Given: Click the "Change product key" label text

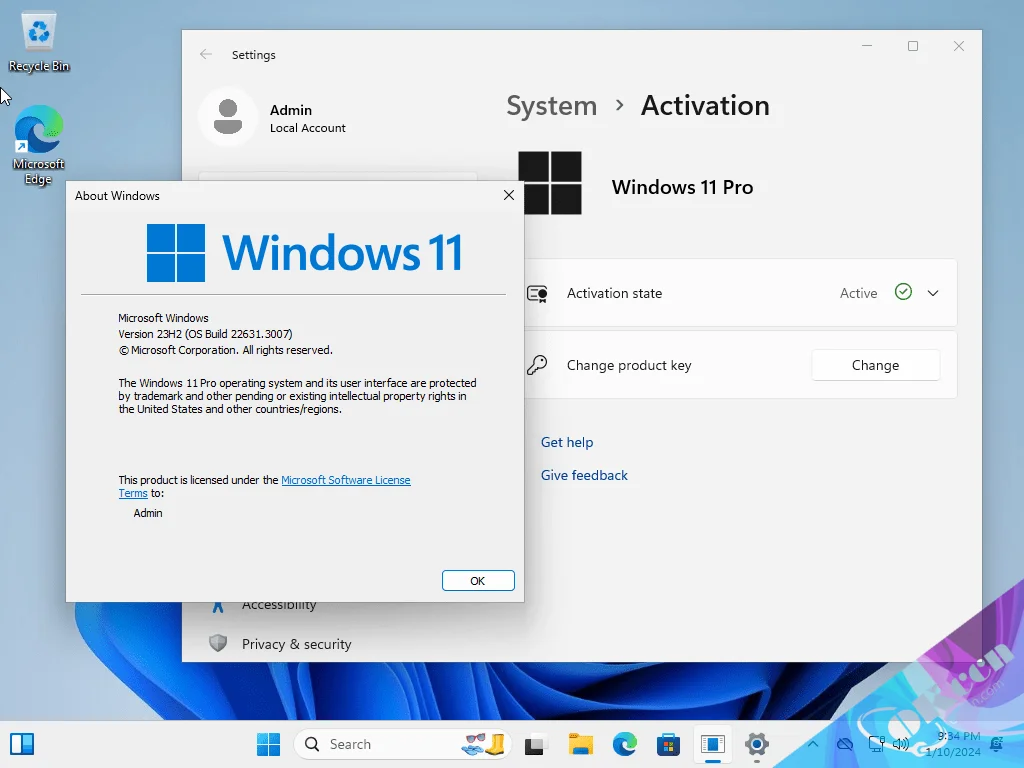Looking at the screenshot, I should [x=629, y=365].
